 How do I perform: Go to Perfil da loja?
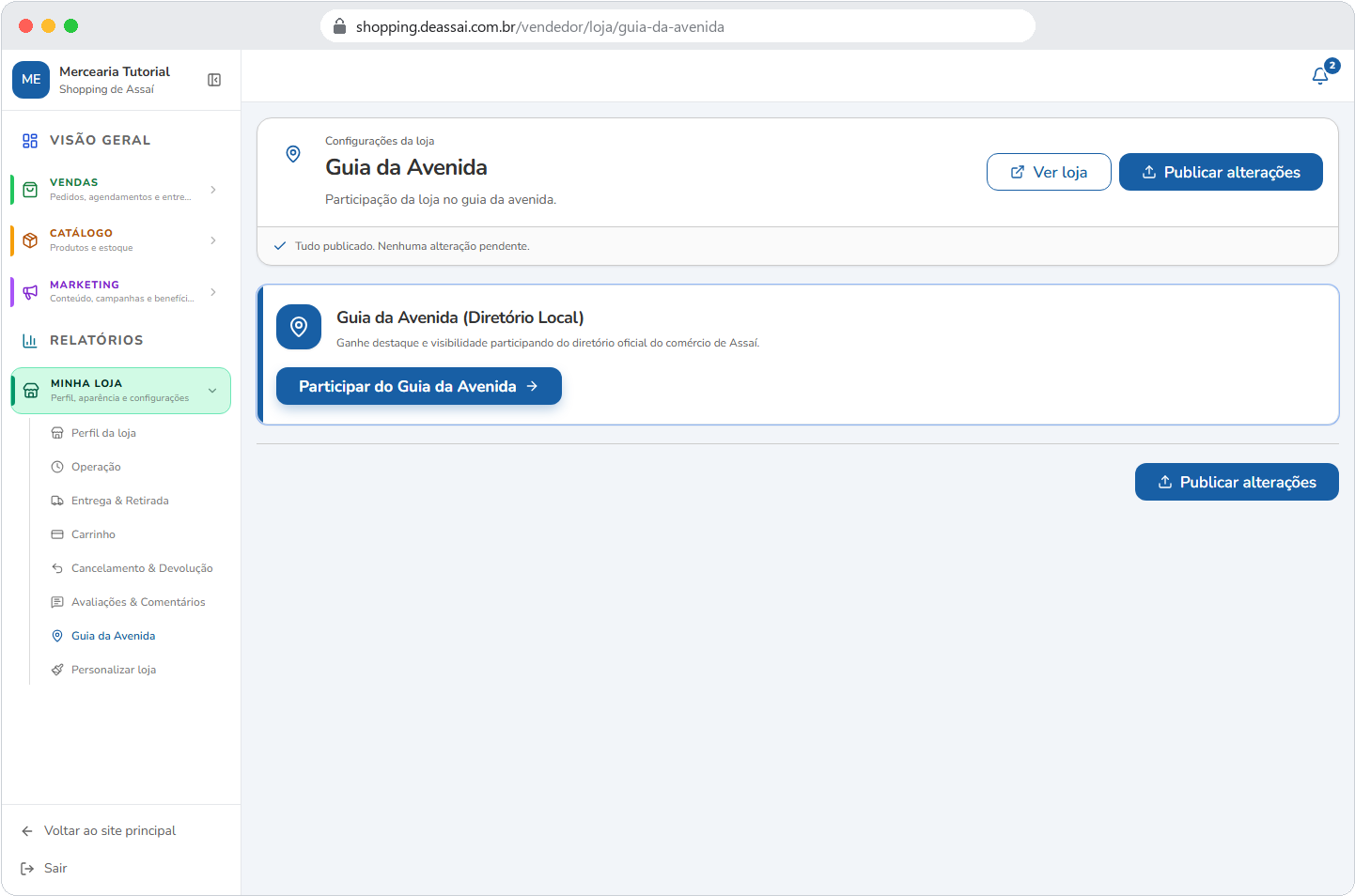tap(104, 433)
